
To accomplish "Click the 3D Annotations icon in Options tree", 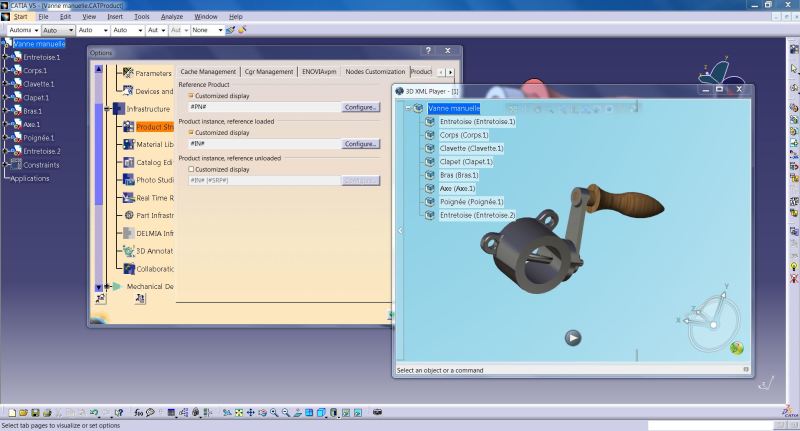I will (129, 251).
